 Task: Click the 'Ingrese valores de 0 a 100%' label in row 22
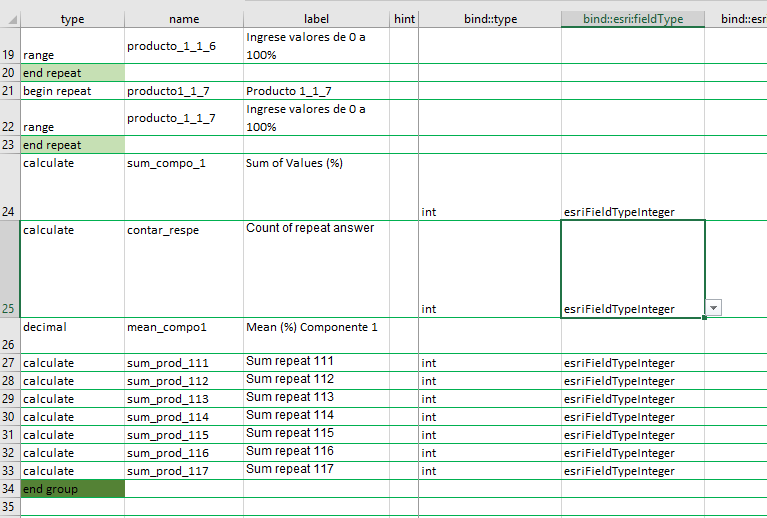tap(316, 117)
